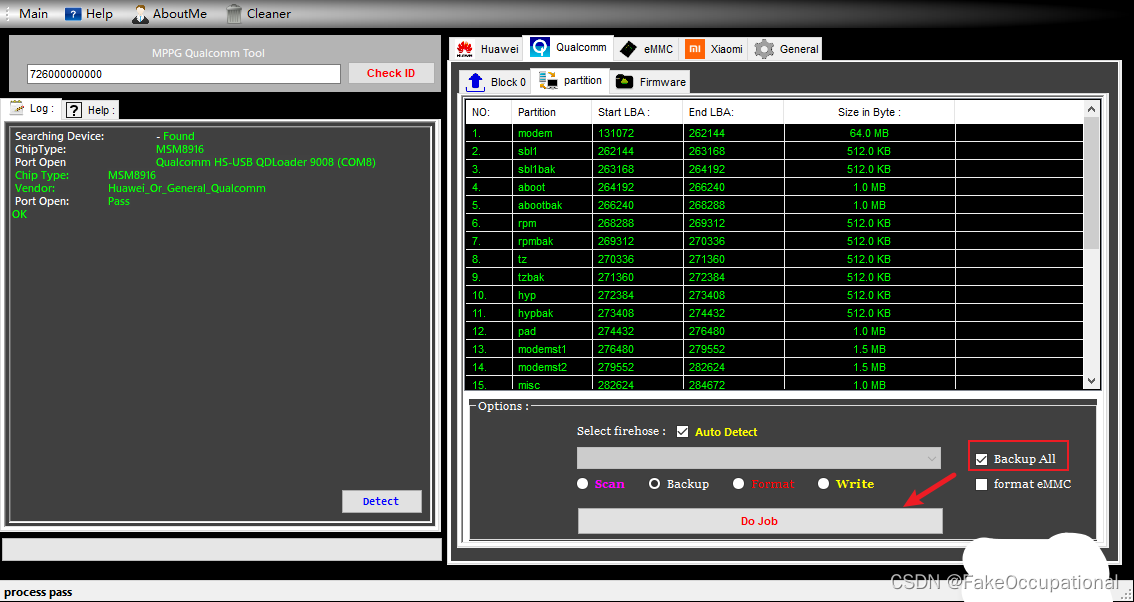Viewport: 1134px width, 602px height.
Task: Click the Firmware tab icon
Action: [x=624, y=82]
